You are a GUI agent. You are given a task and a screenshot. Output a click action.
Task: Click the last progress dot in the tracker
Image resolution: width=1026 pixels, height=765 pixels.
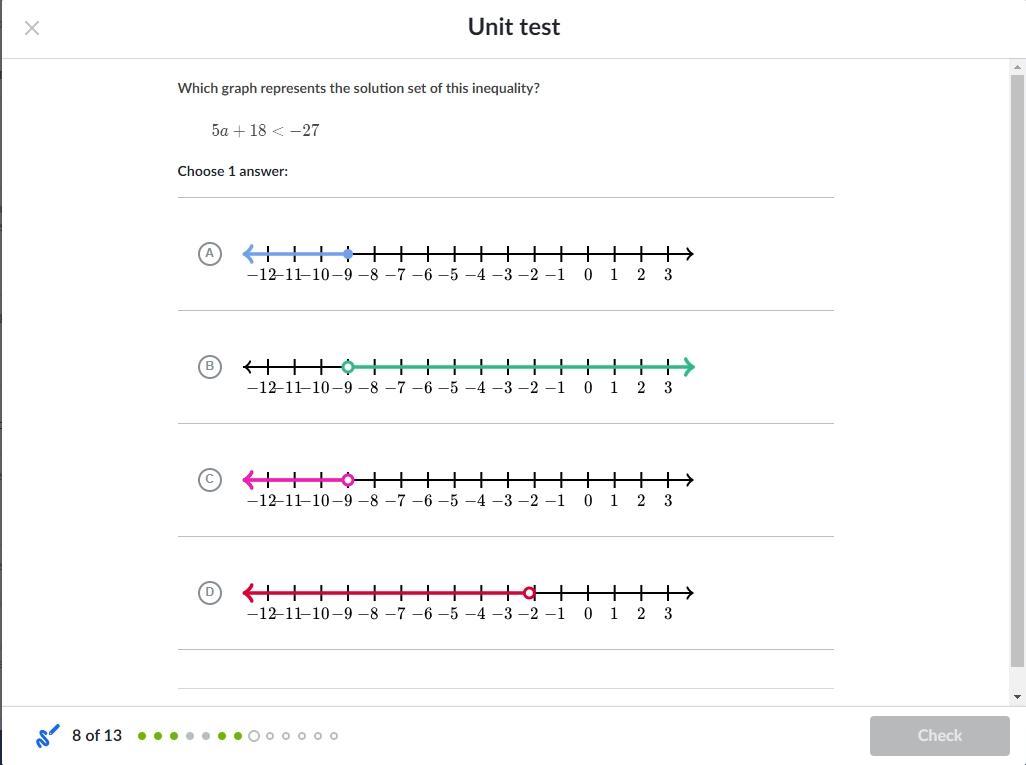[334, 736]
